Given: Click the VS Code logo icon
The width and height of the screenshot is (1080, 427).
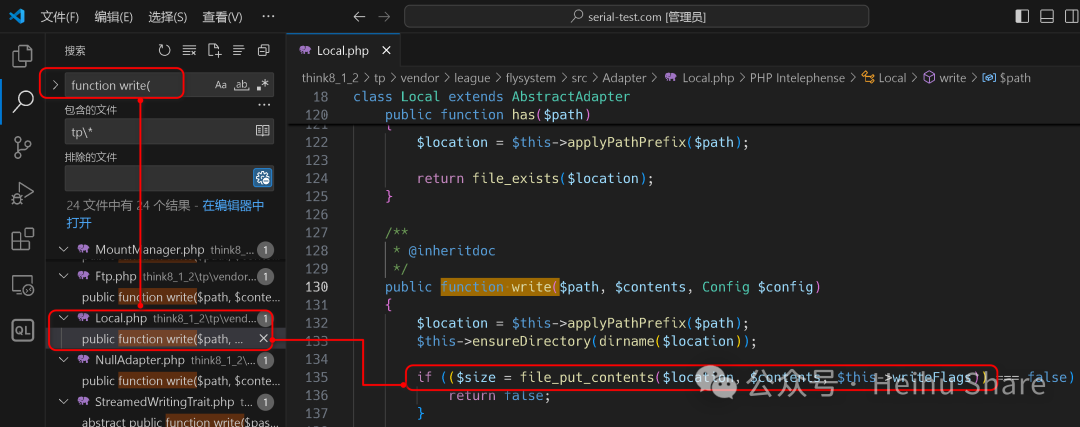Looking at the screenshot, I should coord(17,17).
